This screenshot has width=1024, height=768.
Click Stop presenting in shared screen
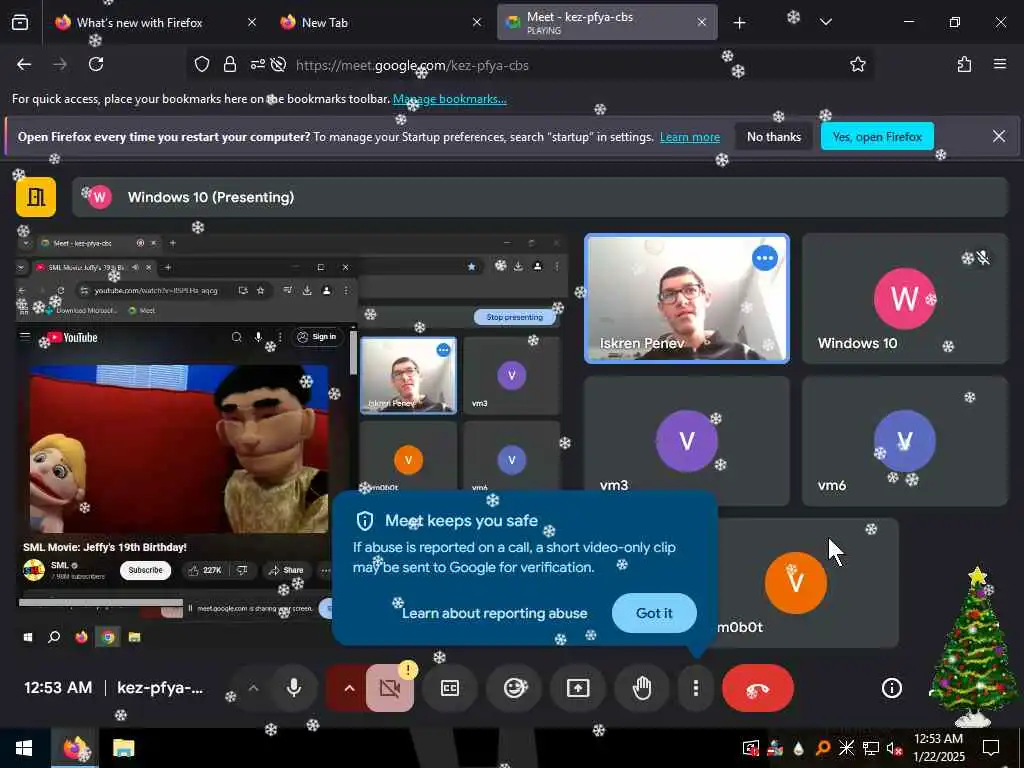click(x=515, y=317)
